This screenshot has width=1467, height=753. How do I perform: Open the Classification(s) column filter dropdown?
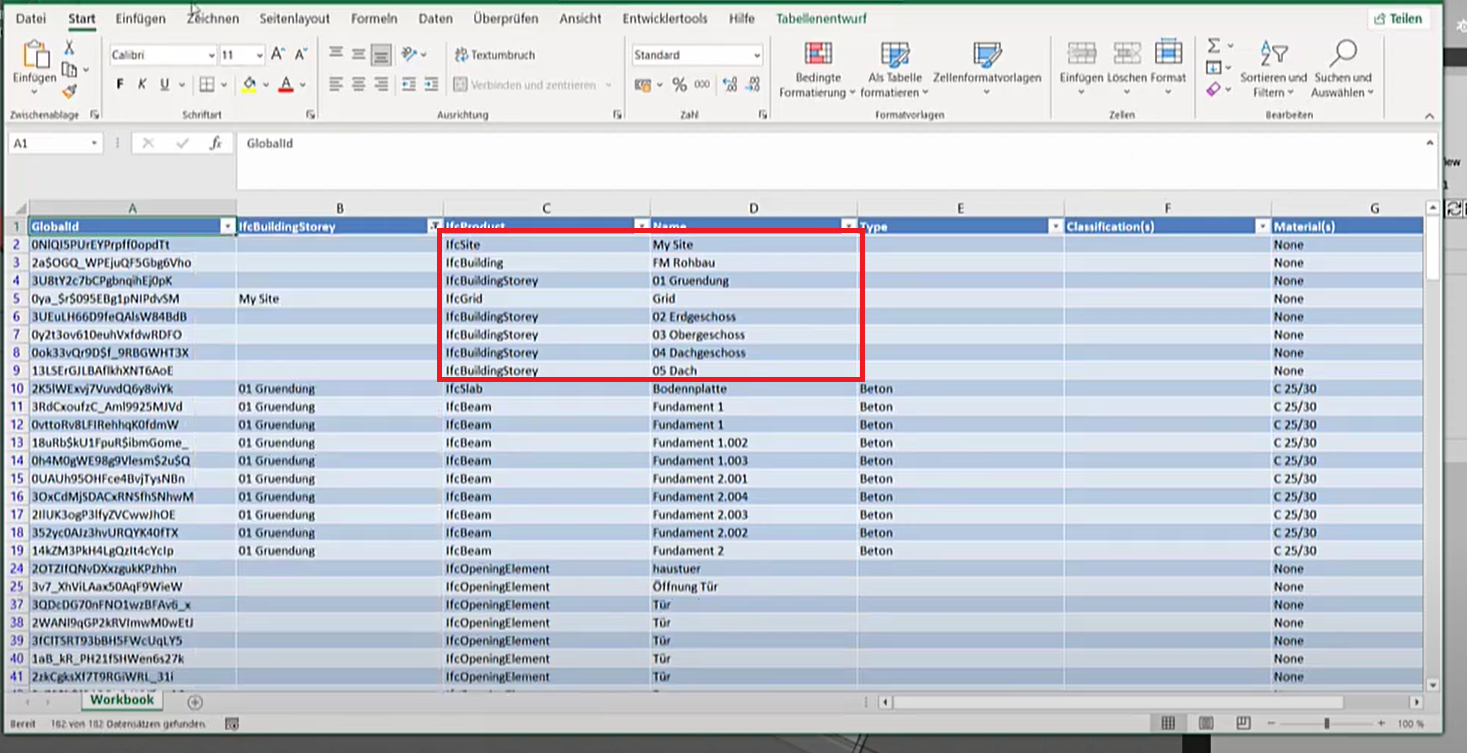pyautogui.click(x=1262, y=227)
